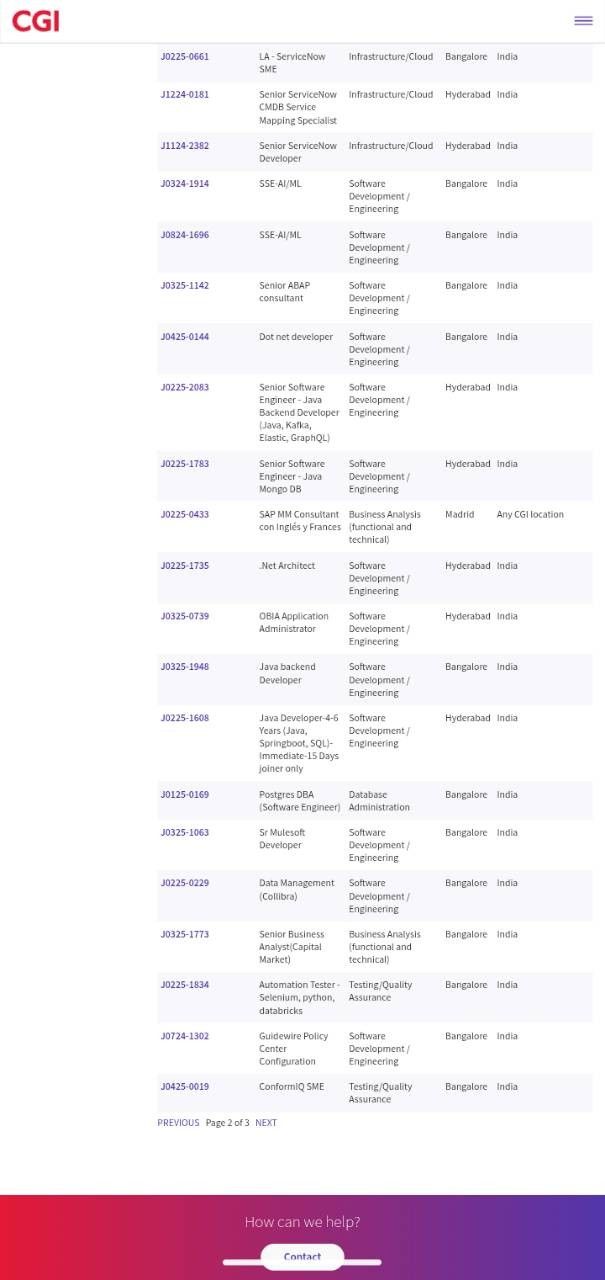The width and height of the screenshot is (605, 1280).
Task: Open job J0325-1948 Java backend Developer
Action: tap(185, 667)
